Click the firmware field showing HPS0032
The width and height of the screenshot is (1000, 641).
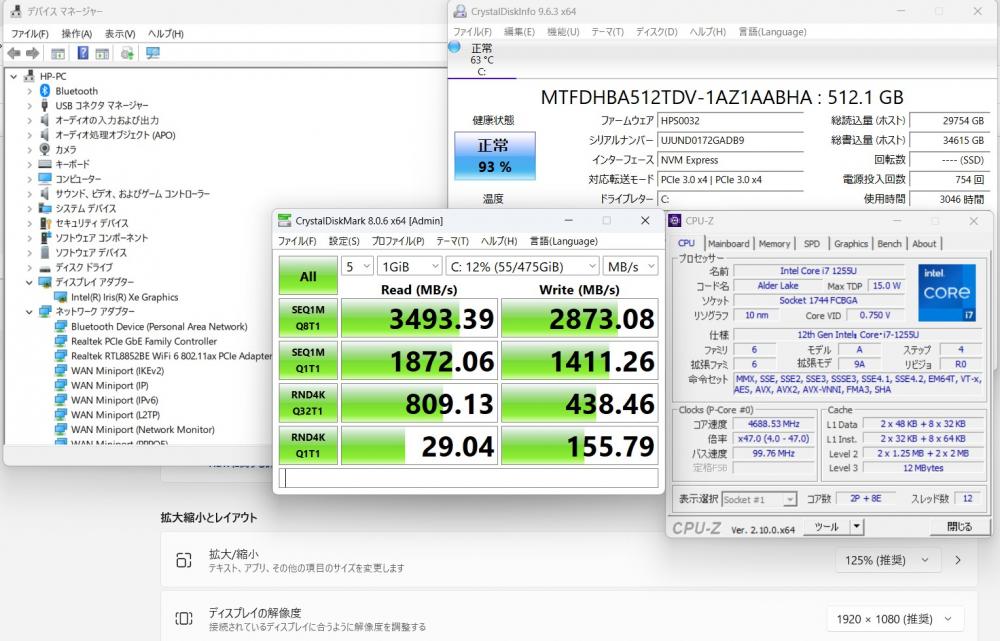[x=731, y=121]
